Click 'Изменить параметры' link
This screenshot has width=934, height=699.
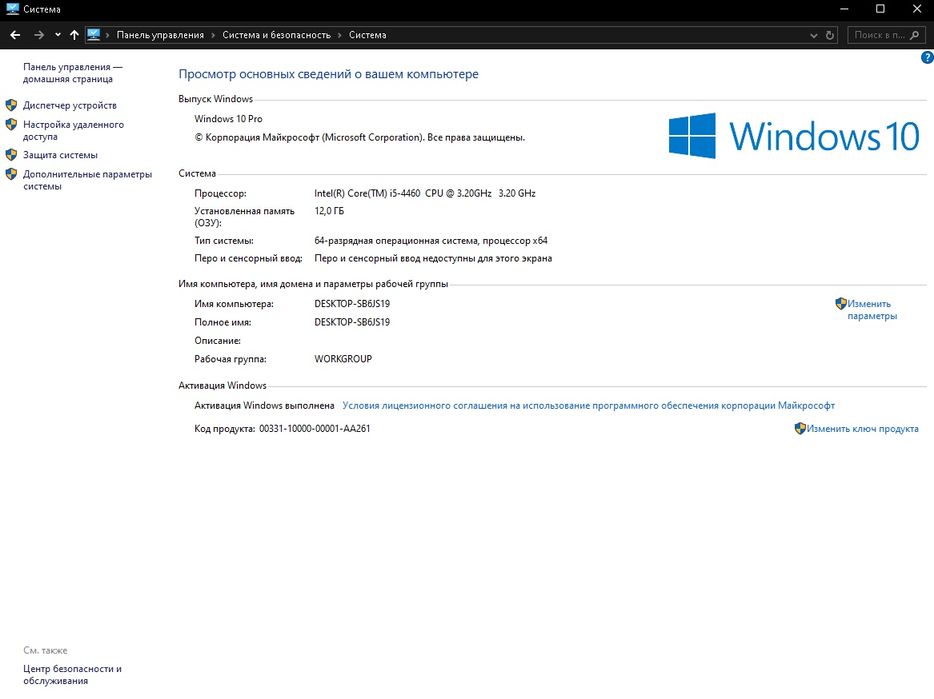point(872,310)
